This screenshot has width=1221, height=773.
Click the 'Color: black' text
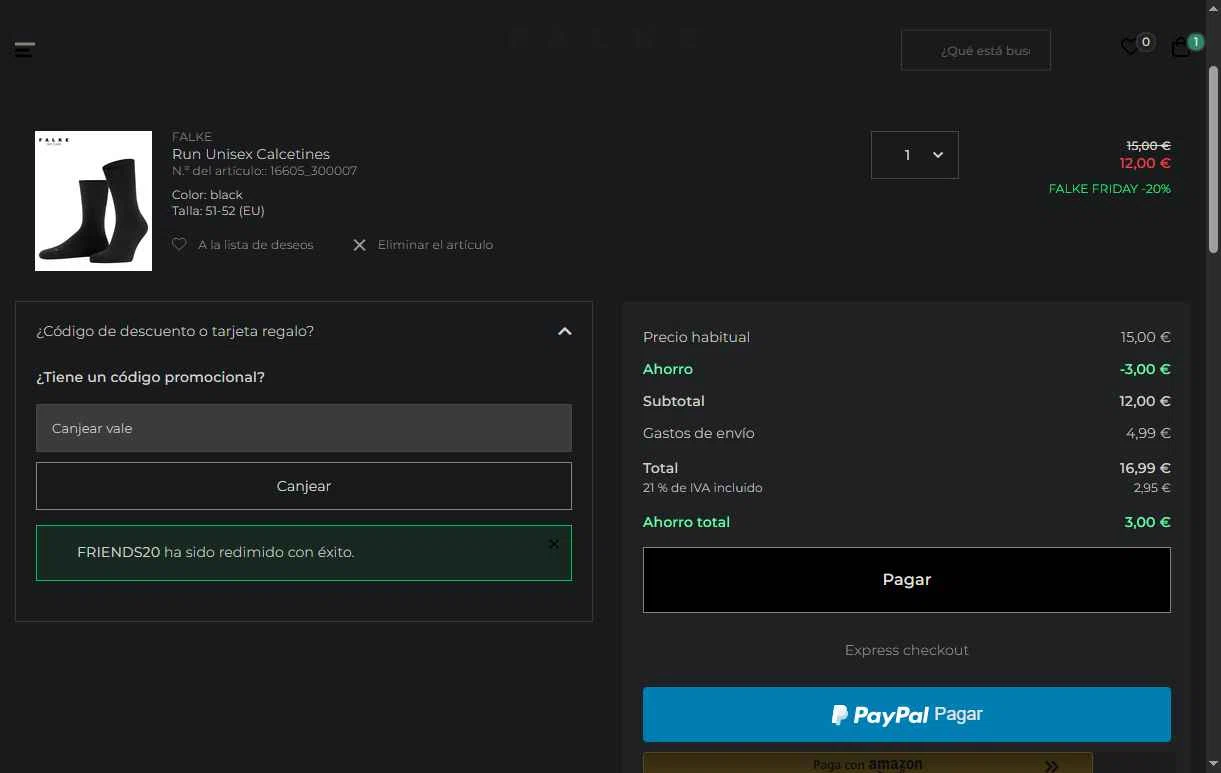point(207,195)
